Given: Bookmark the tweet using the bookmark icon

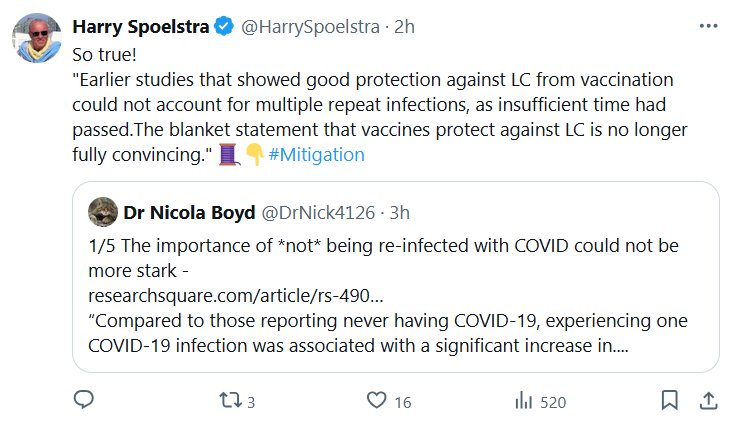Looking at the screenshot, I should coord(669,401).
